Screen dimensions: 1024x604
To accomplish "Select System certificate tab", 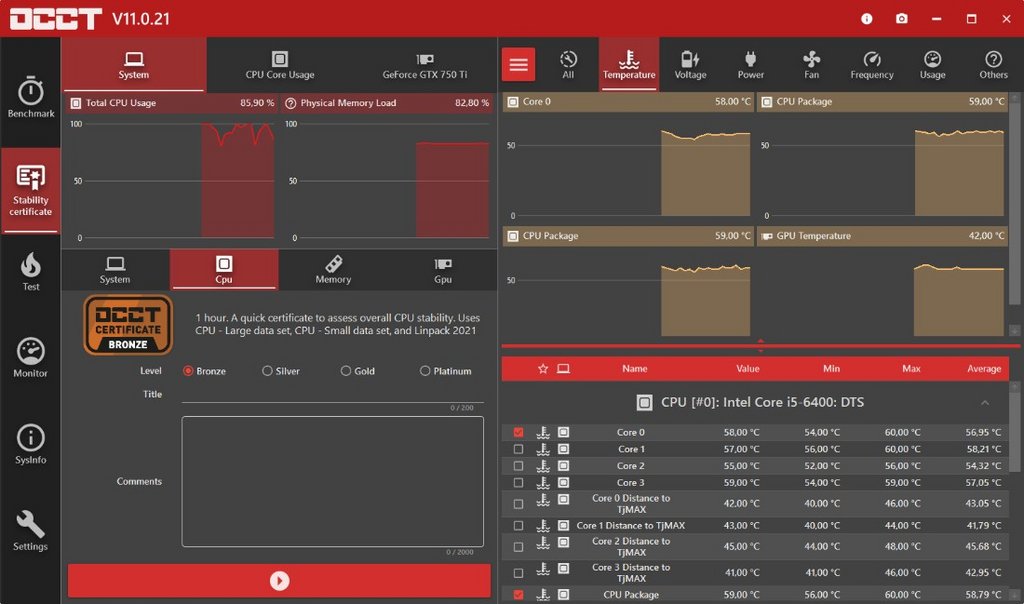I will [x=115, y=270].
